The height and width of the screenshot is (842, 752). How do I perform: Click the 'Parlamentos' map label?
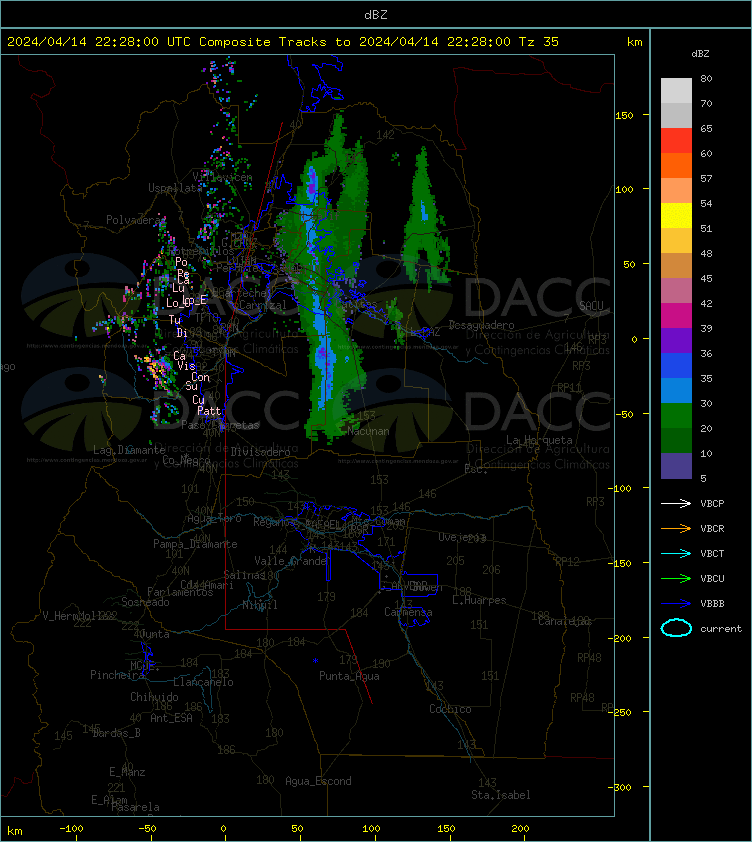[180, 592]
